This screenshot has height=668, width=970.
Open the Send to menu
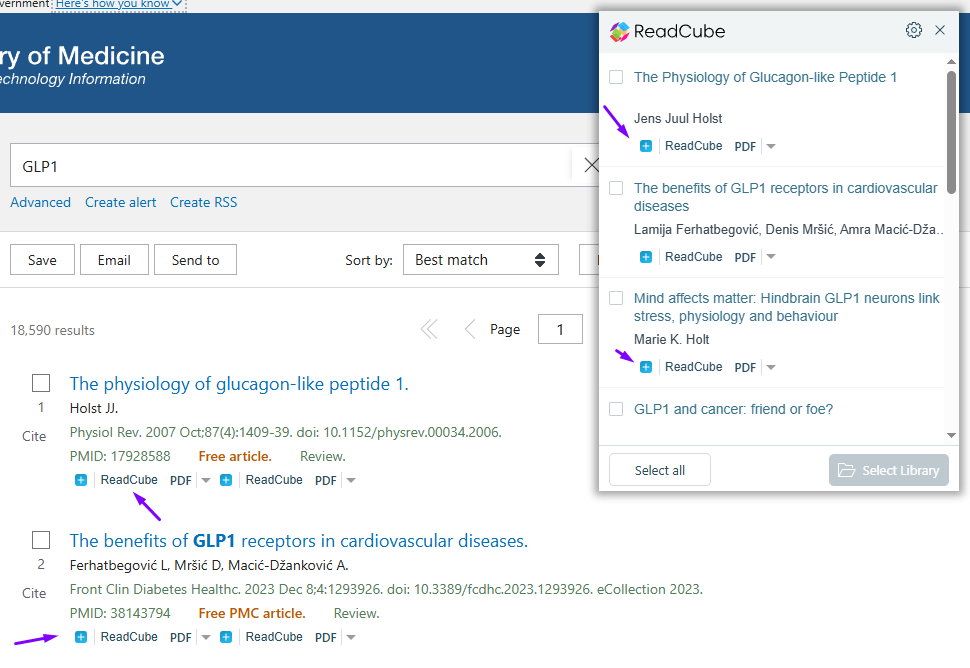tap(196, 260)
